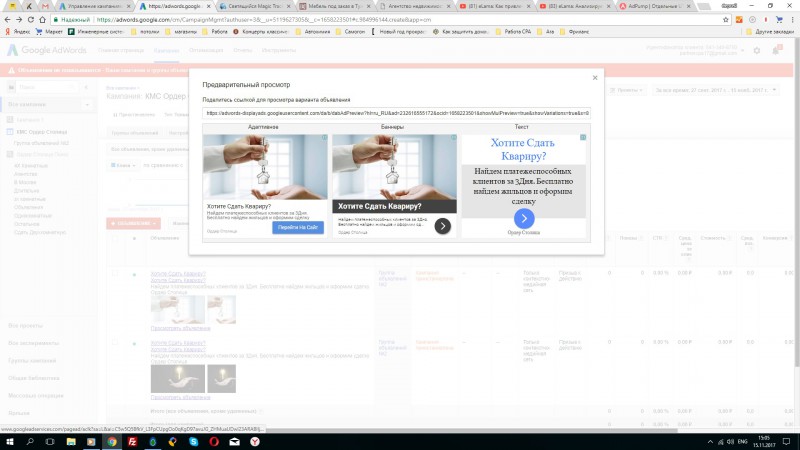This screenshot has width=800, height=450.
Task: Open the 'Работа CPA' bookmarks folder
Action: 513,32
